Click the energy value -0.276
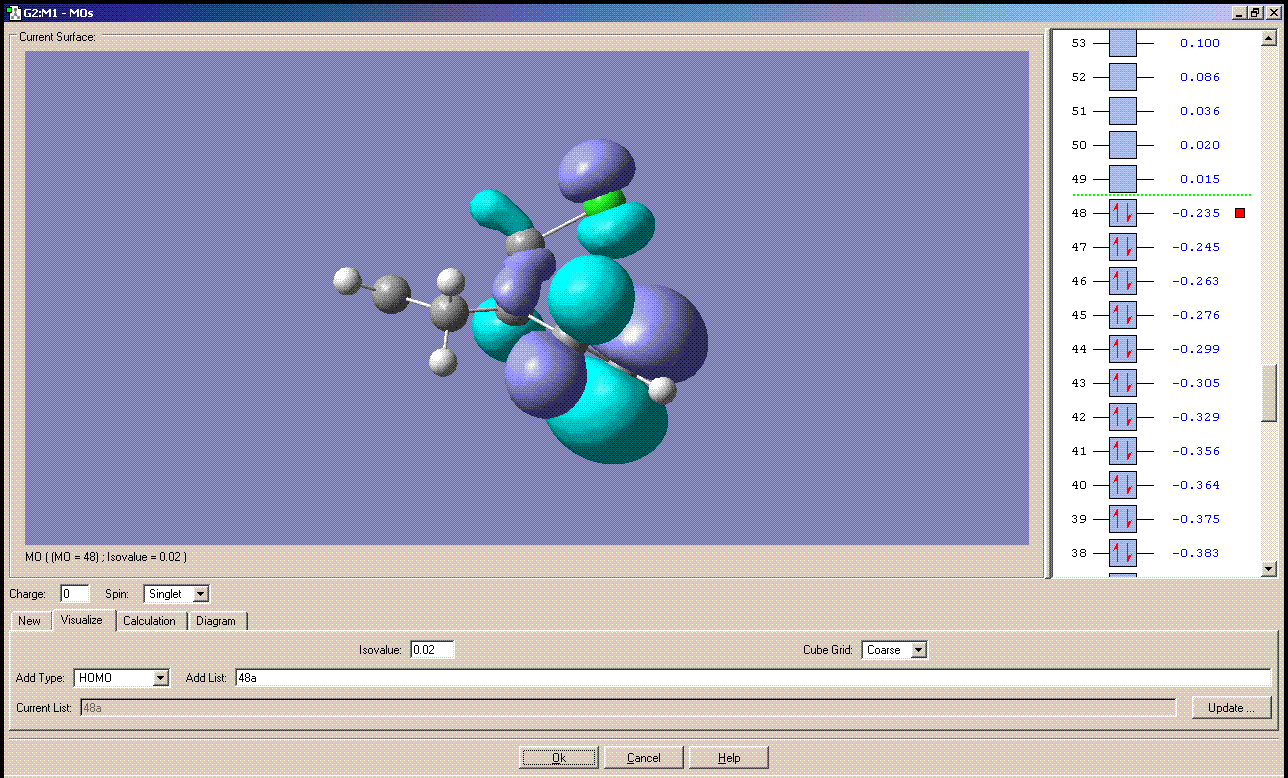Screen dimensions: 1288x778 click(1196, 315)
